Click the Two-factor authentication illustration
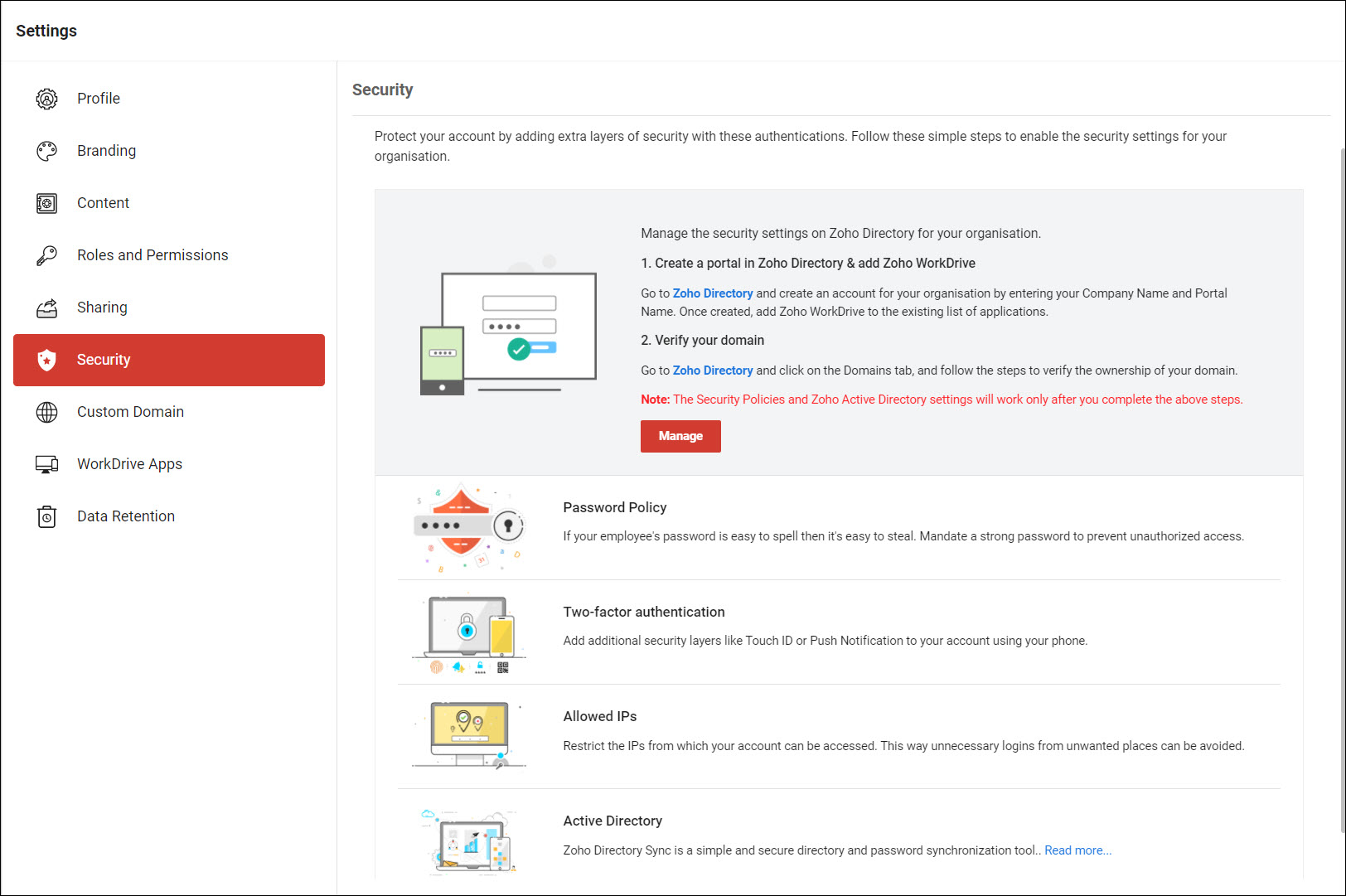Image resolution: width=1346 pixels, height=896 pixels. point(470,633)
